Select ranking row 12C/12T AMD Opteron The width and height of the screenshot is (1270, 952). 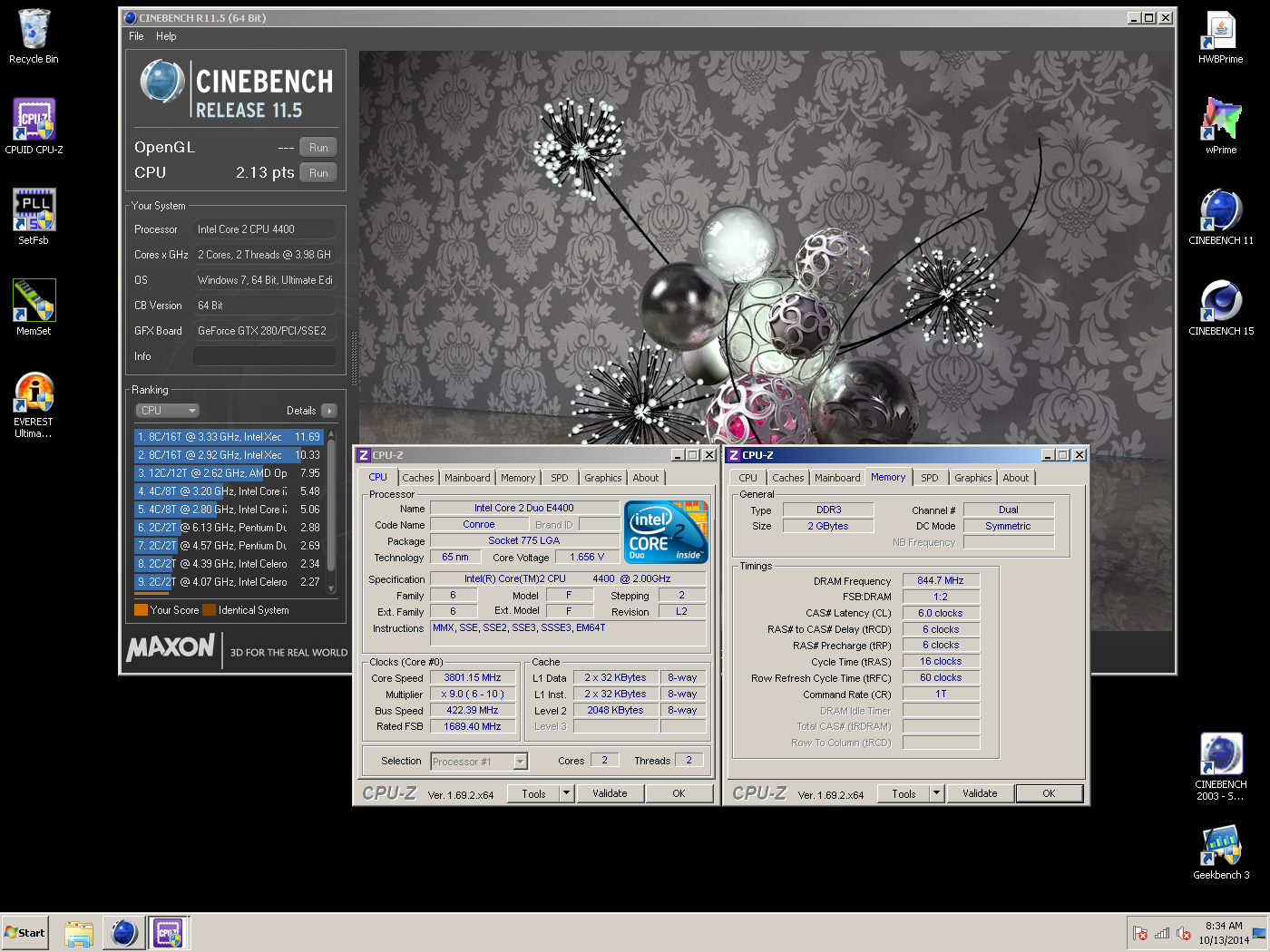229,473
